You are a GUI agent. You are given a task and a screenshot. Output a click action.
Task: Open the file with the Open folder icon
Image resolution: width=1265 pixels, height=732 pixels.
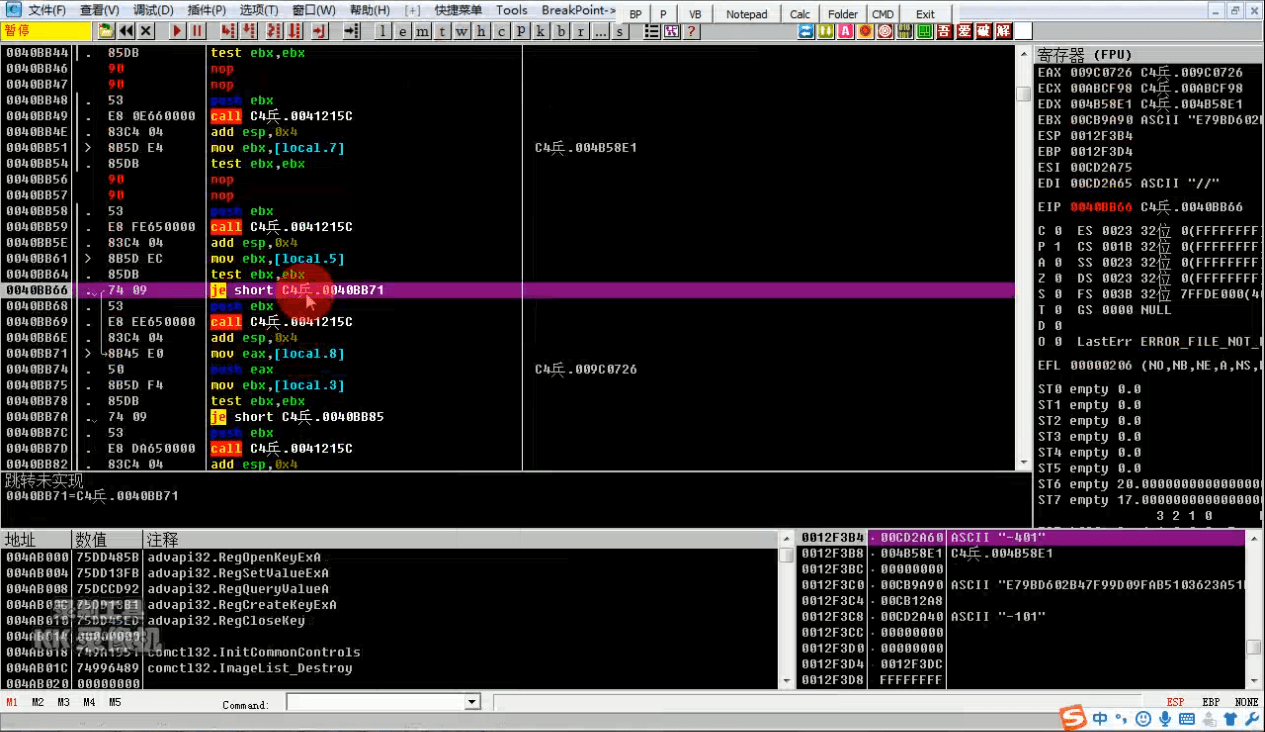click(x=106, y=31)
